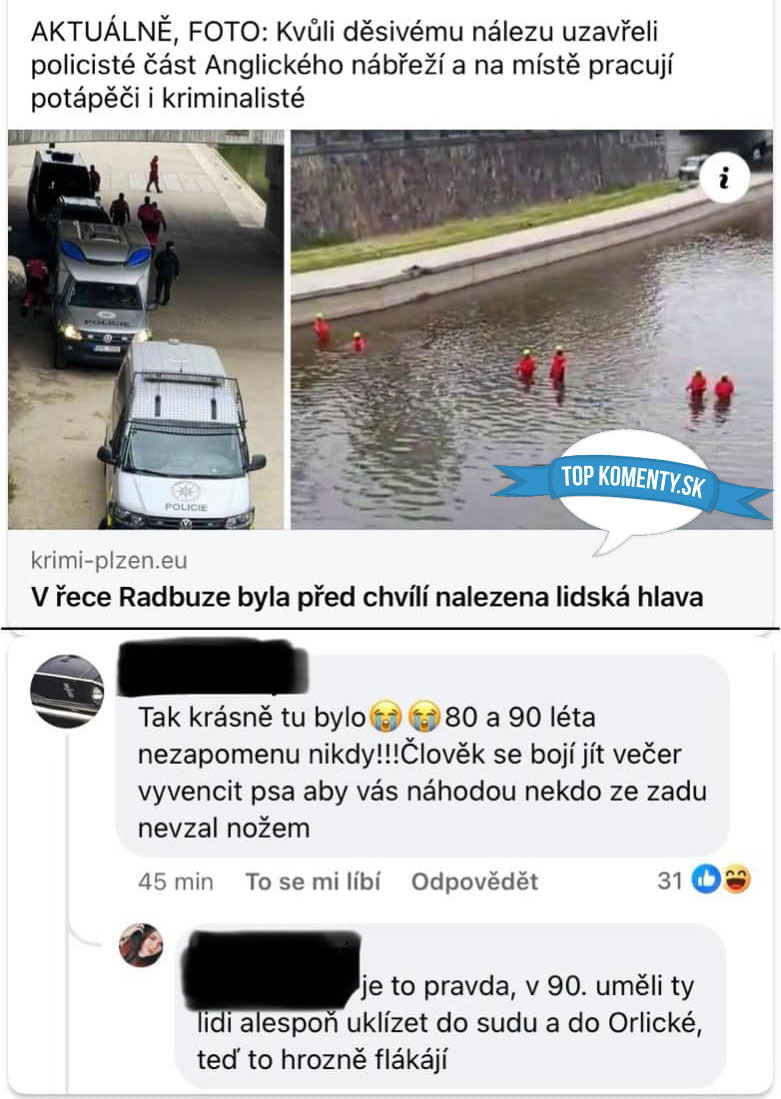This screenshot has height=1099, width=781.
Task: Like the comment with 'To se mi líbí'
Action: pyautogui.click(x=313, y=881)
